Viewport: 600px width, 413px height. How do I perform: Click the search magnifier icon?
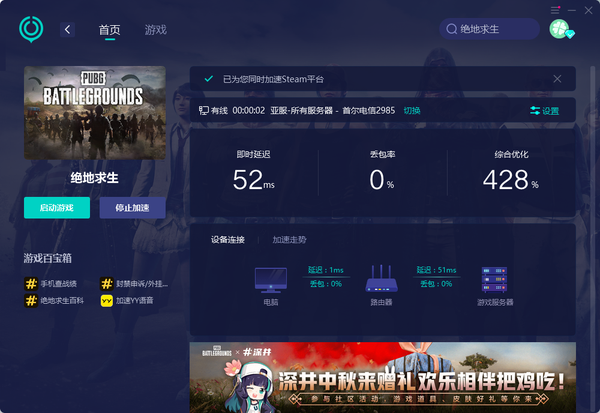[452, 29]
